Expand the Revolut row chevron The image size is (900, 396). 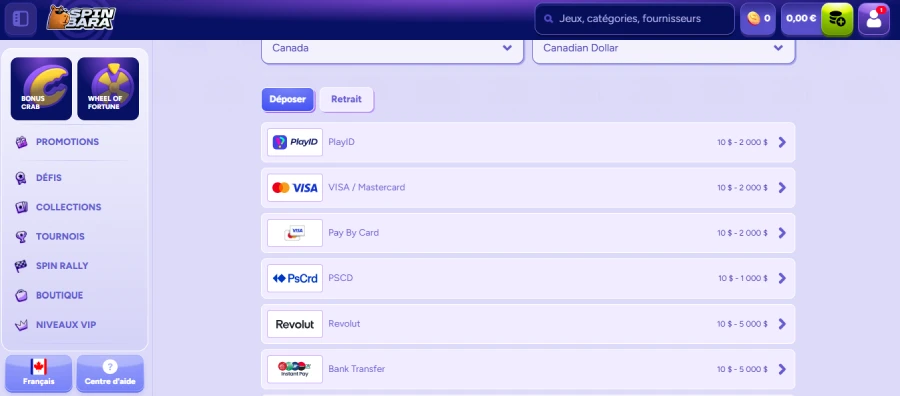tap(782, 324)
